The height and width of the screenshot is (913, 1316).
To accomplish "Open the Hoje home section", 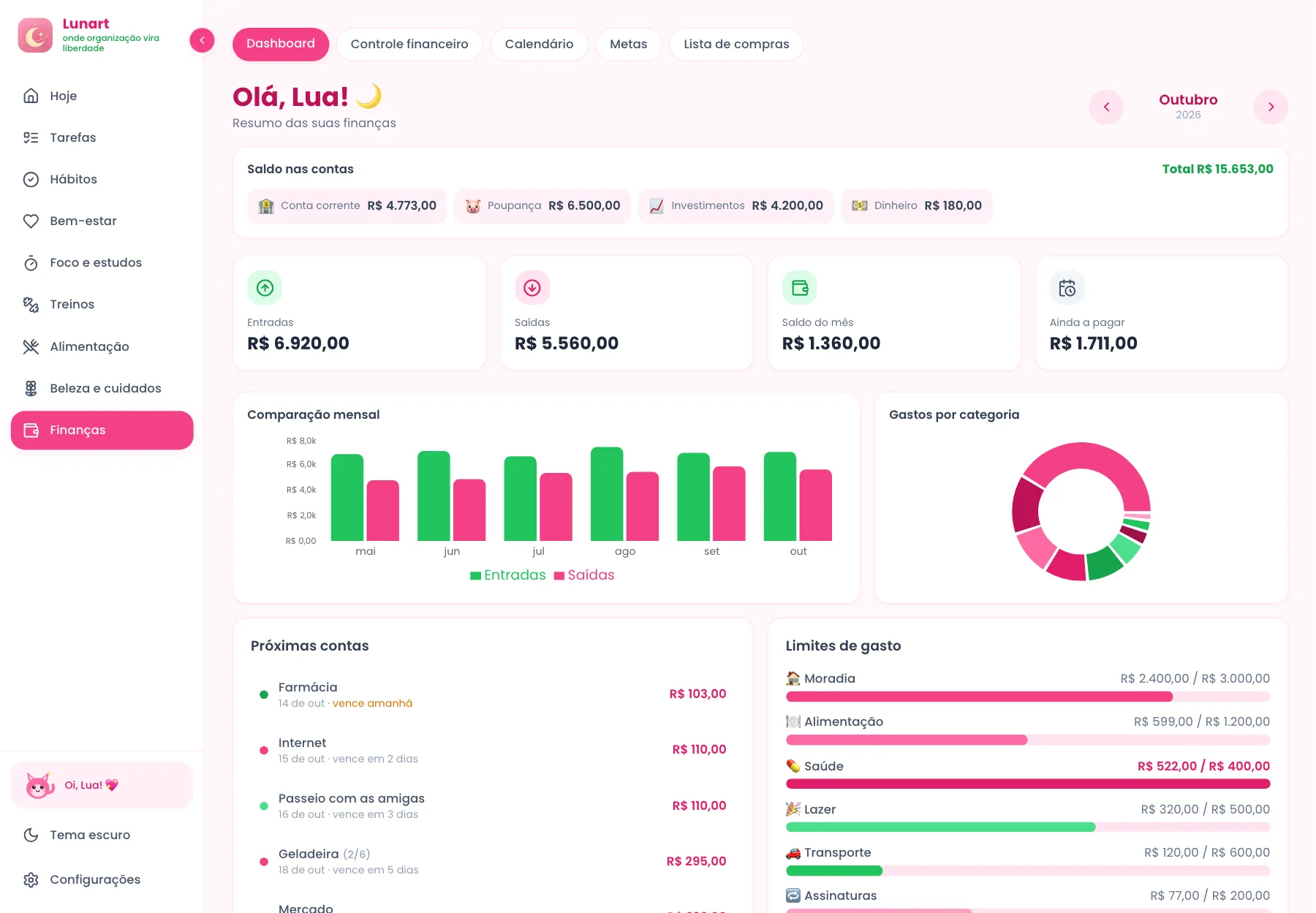I will point(102,96).
